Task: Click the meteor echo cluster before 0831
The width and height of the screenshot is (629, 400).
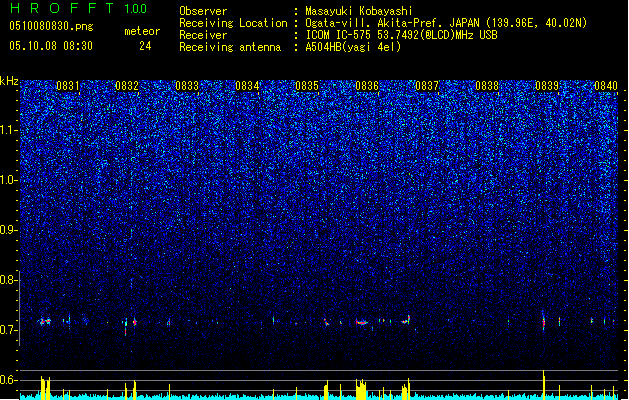Action: click(45, 321)
